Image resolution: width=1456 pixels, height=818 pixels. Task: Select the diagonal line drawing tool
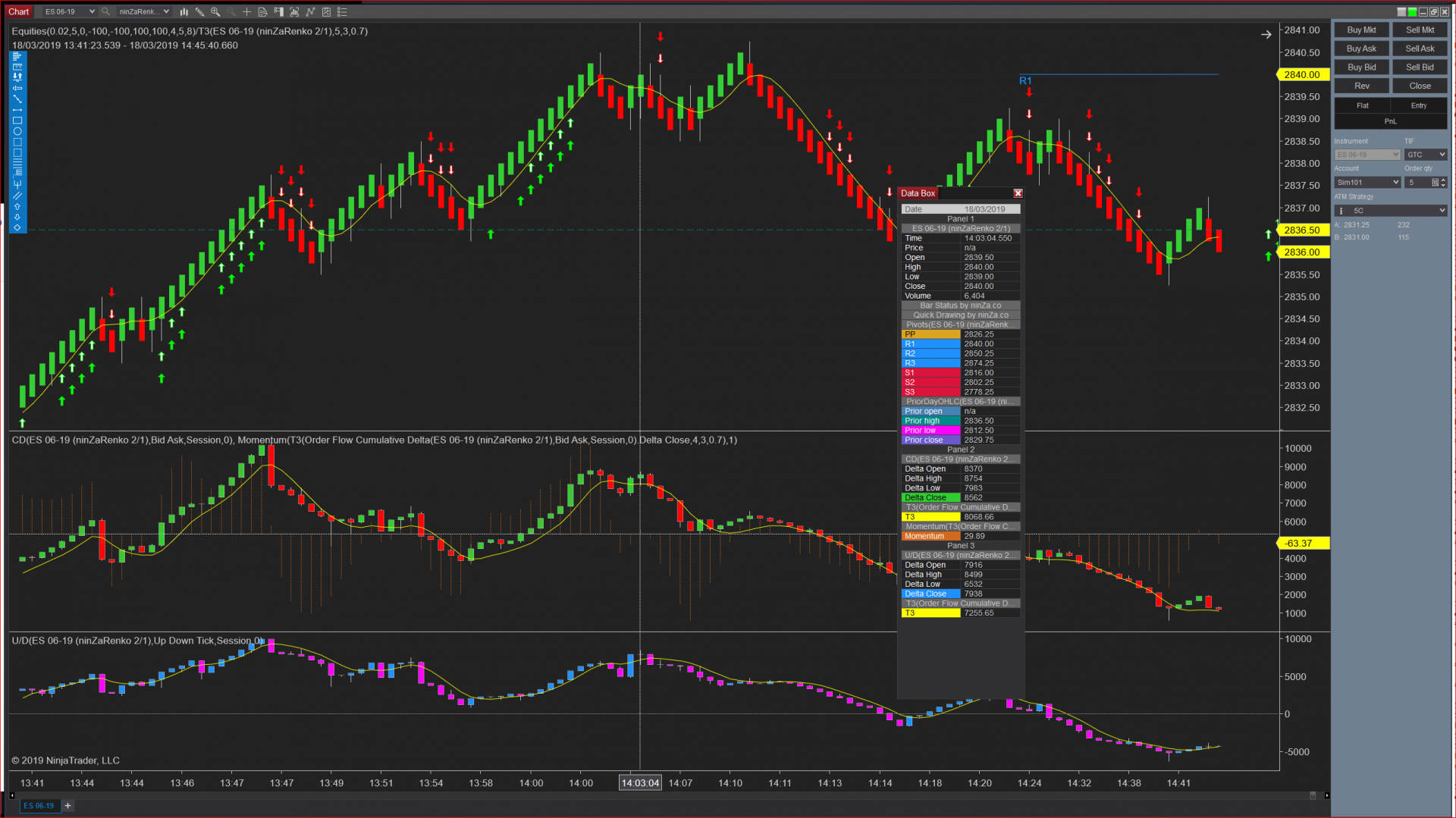17,99
